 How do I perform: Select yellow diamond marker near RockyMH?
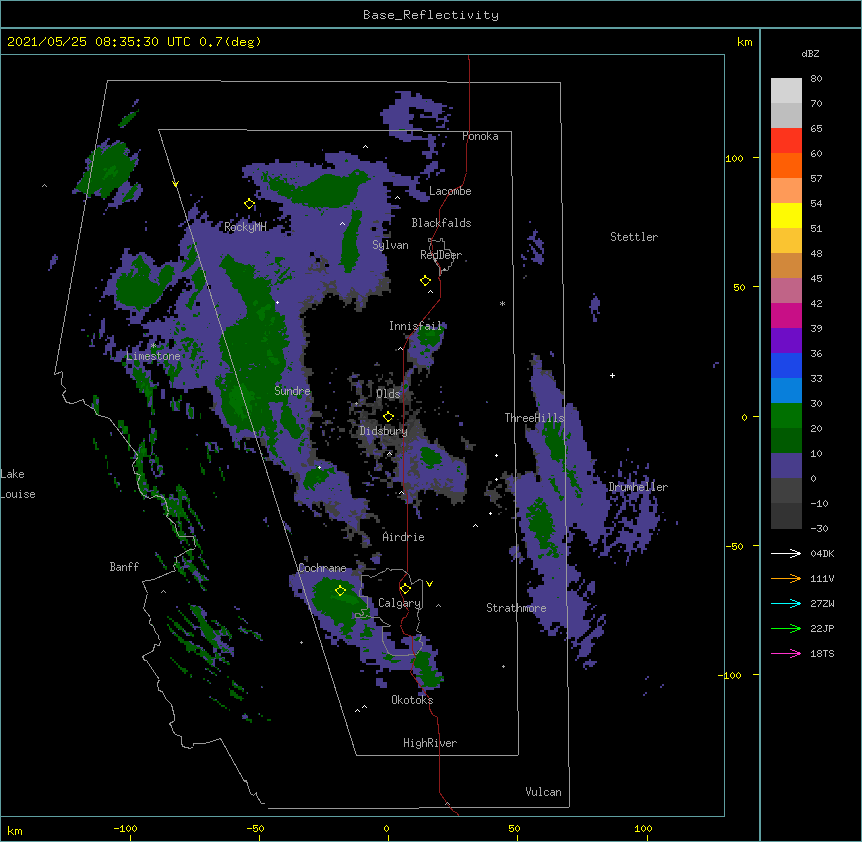[x=250, y=204]
